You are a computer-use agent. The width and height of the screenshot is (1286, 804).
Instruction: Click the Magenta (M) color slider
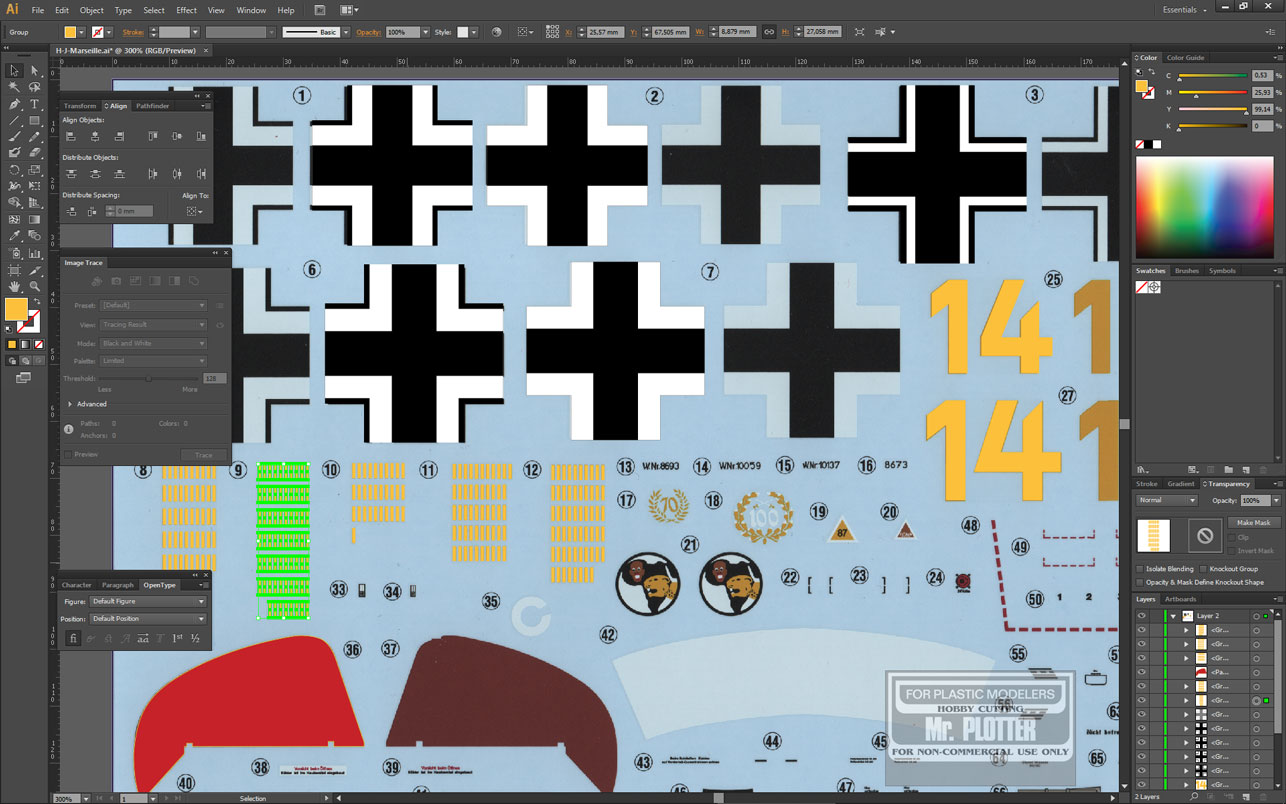pos(1213,93)
